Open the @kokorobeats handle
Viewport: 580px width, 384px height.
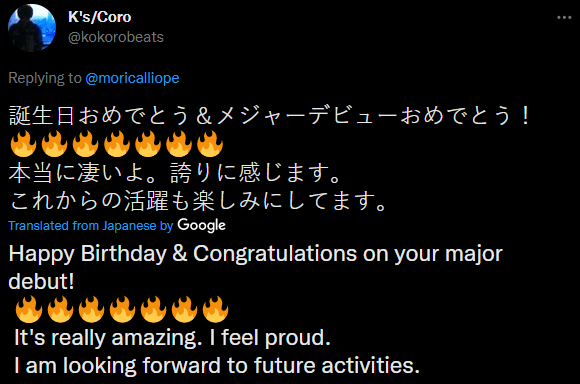(116, 37)
